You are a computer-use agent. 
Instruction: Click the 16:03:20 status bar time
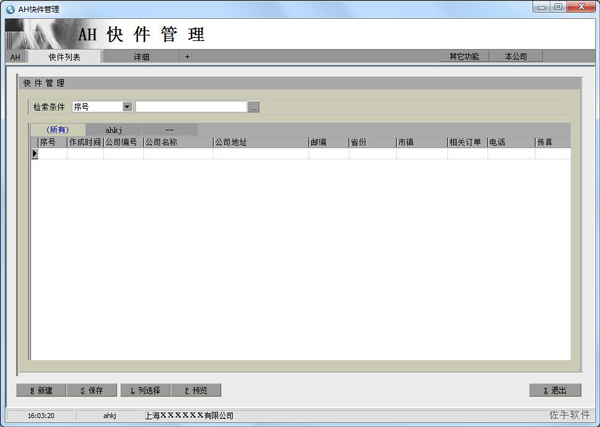(41, 416)
